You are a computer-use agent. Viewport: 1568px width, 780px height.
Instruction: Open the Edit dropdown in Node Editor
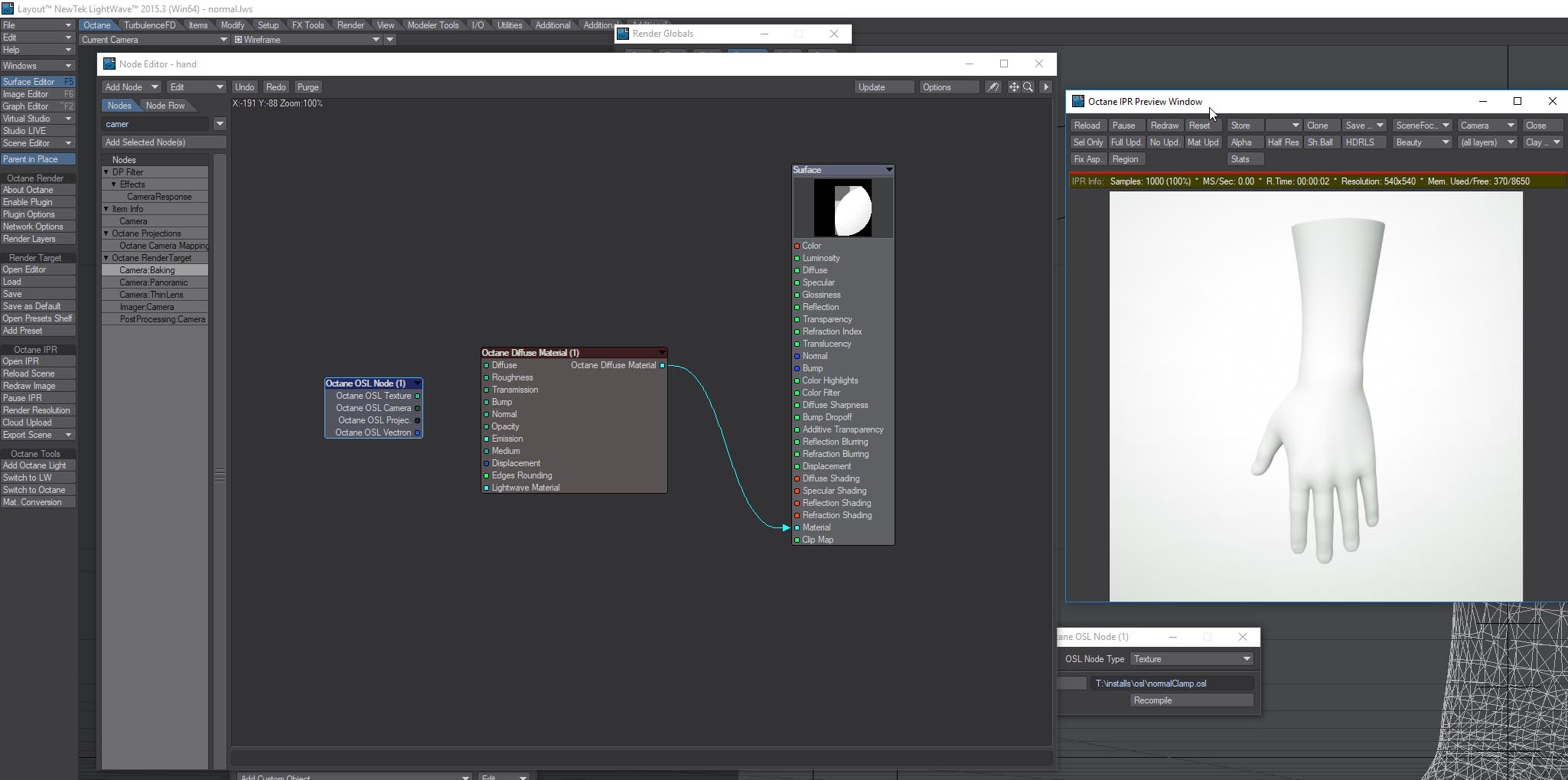click(196, 87)
